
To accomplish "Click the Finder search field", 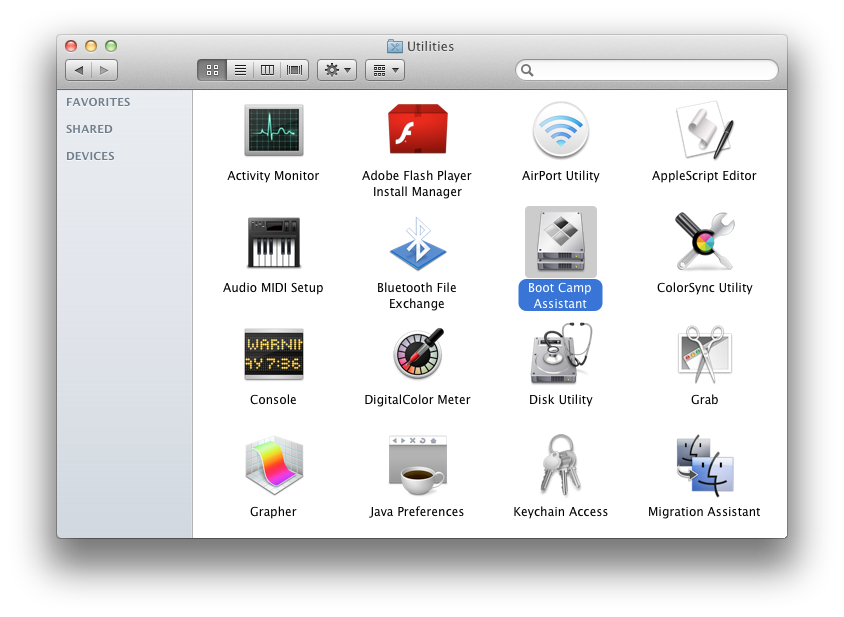I will [x=650, y=70].
